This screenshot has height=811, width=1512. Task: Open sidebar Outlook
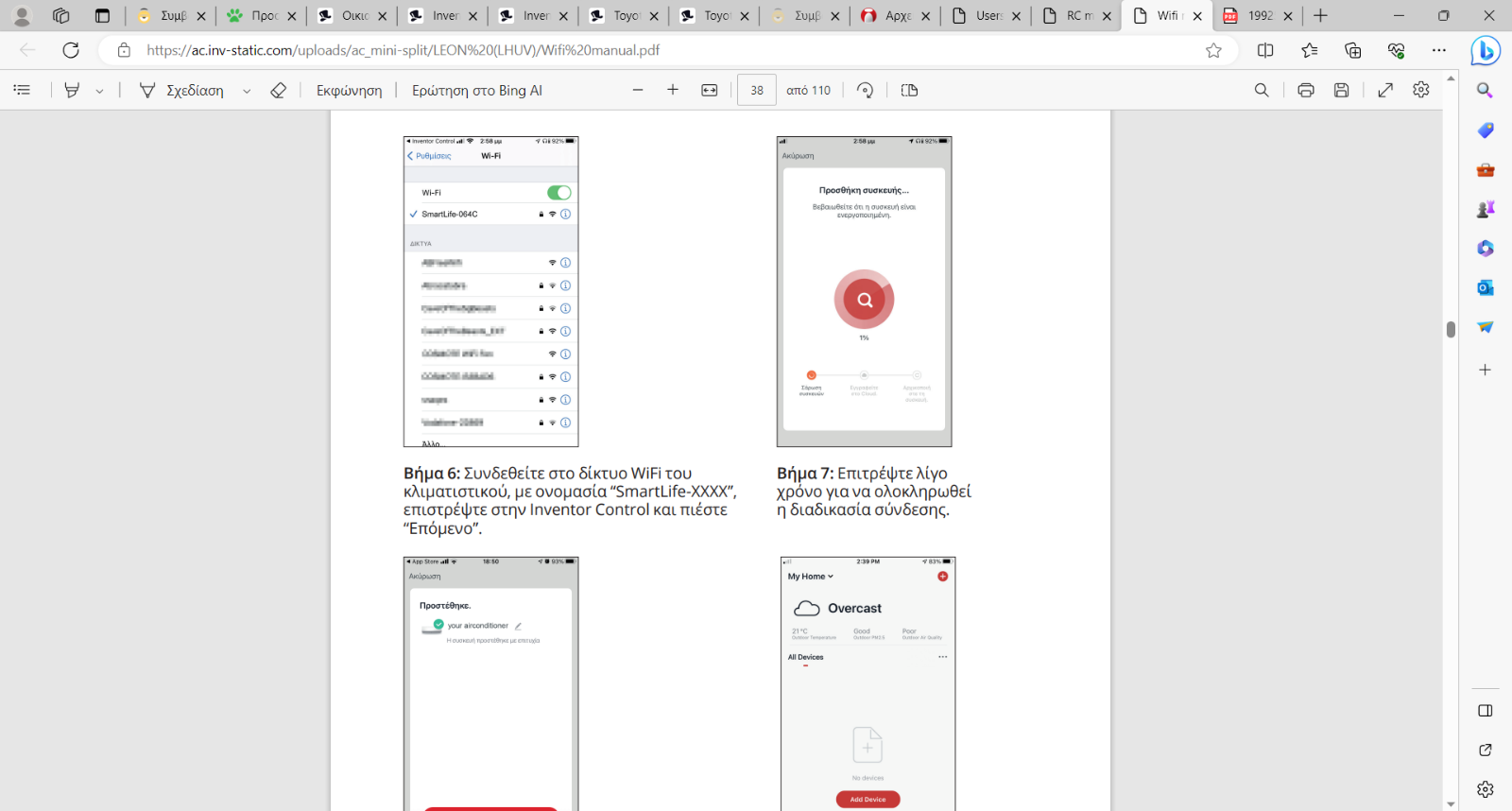coord(1486,287)
